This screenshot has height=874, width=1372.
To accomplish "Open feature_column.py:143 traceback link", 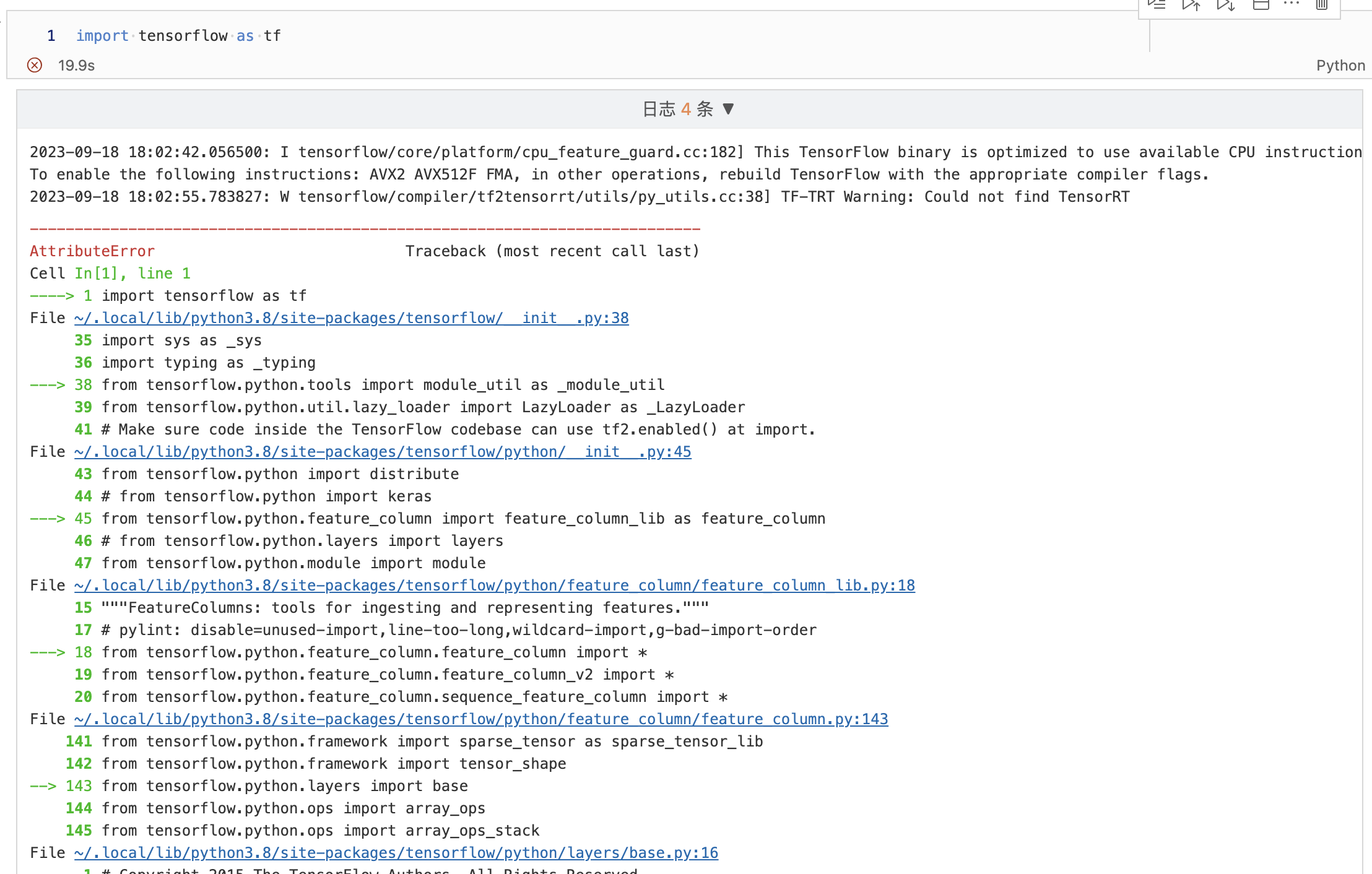I will (480, 719).
